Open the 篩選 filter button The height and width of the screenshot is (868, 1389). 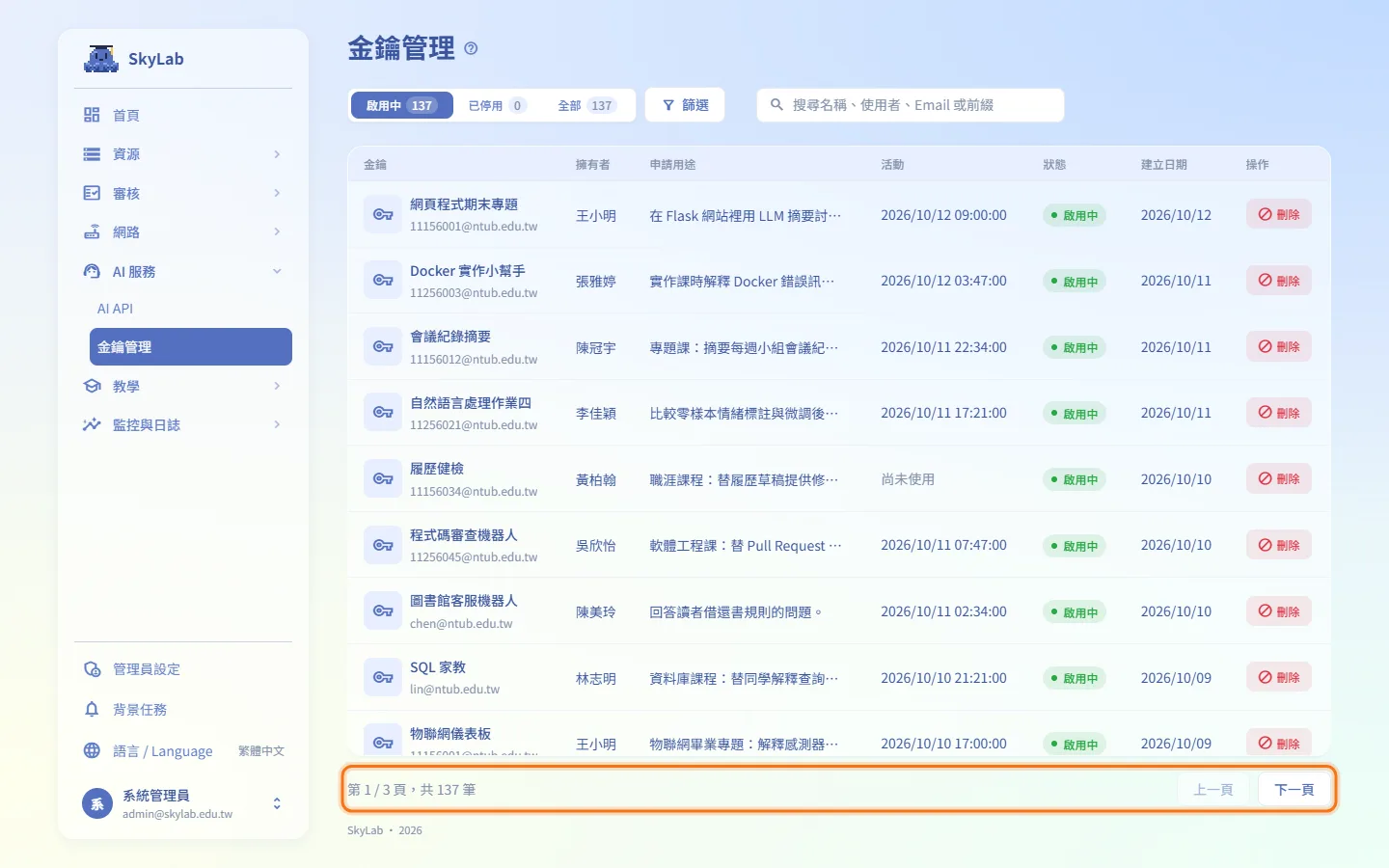tap(685, 105)
